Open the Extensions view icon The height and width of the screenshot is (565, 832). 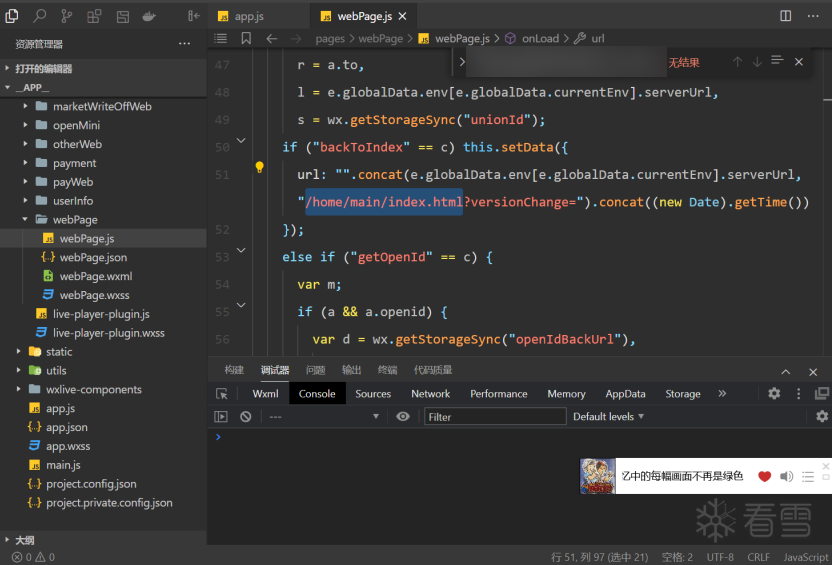[94, 16]
